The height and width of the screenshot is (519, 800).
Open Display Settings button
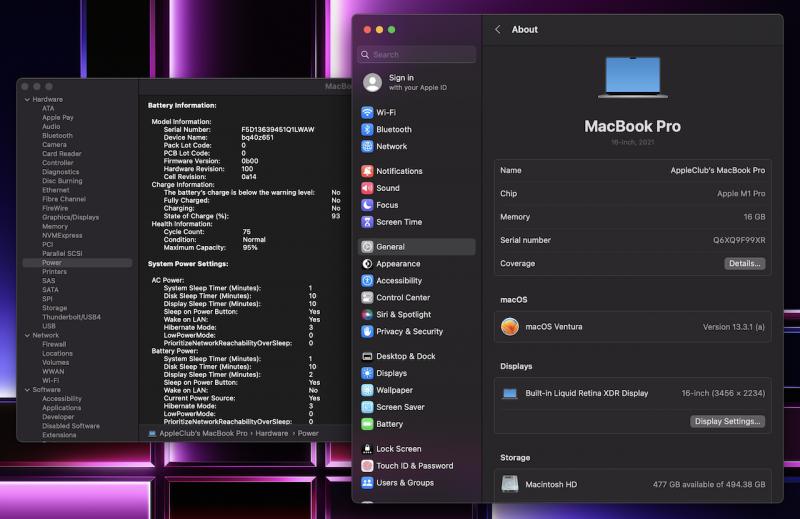(x=727, y=421)
